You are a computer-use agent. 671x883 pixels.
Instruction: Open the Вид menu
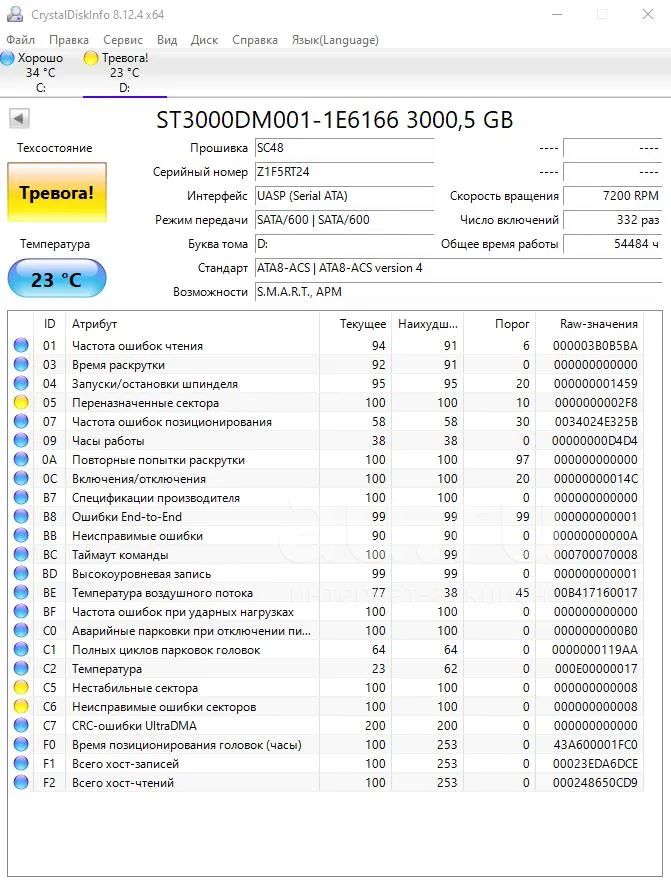[x=167, y=40]
